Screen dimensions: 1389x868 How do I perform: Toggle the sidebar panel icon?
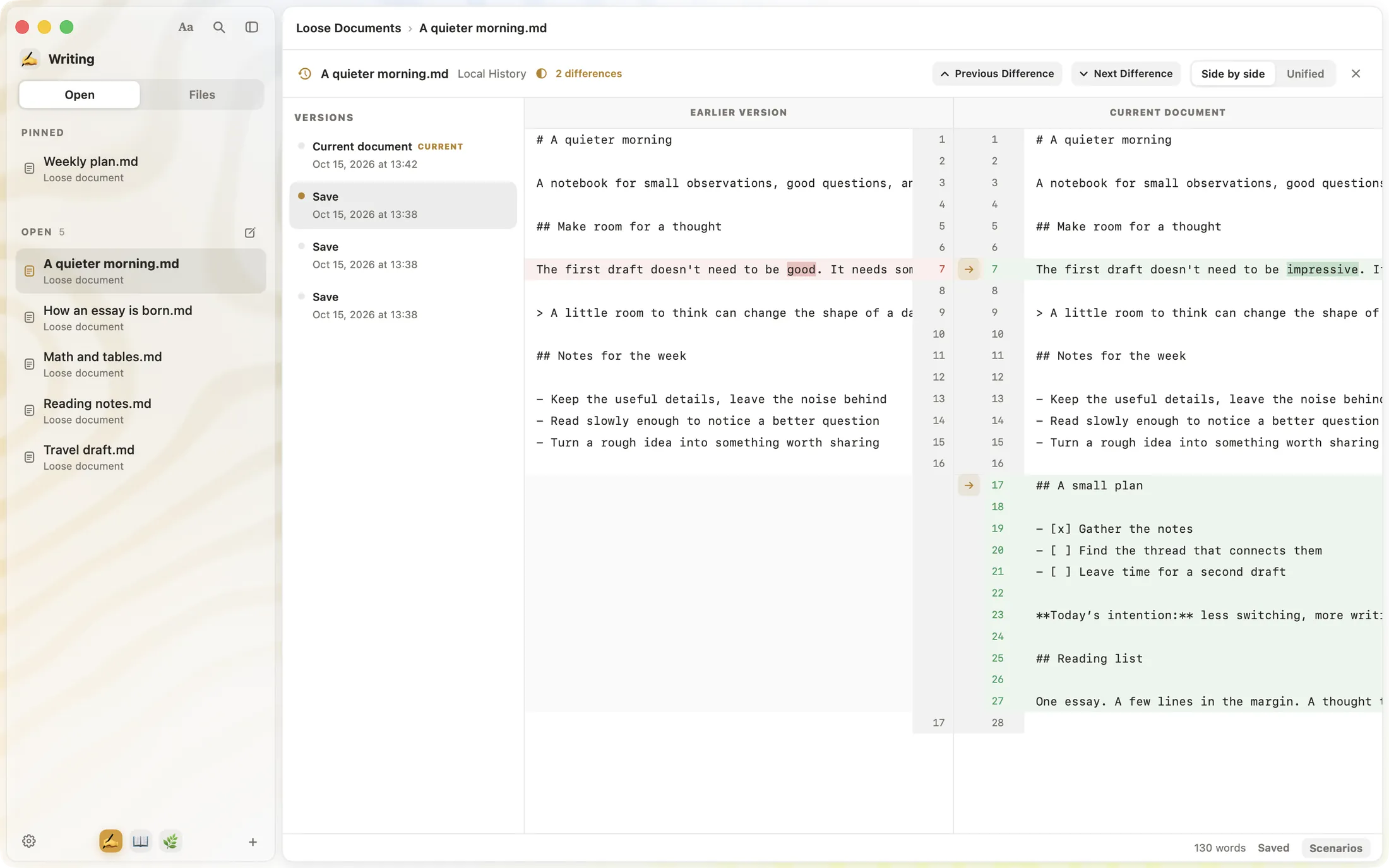tap(252, 27)
